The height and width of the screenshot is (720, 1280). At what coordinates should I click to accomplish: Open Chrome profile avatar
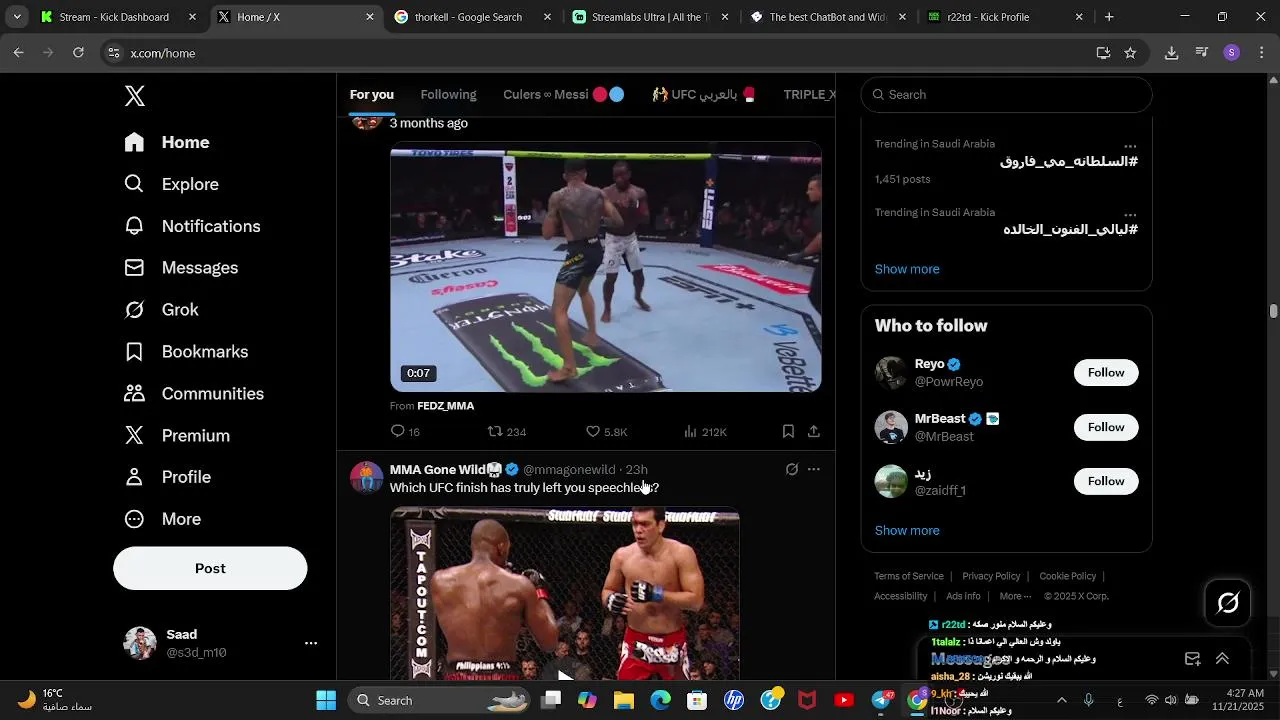(x=1232, y=53)
